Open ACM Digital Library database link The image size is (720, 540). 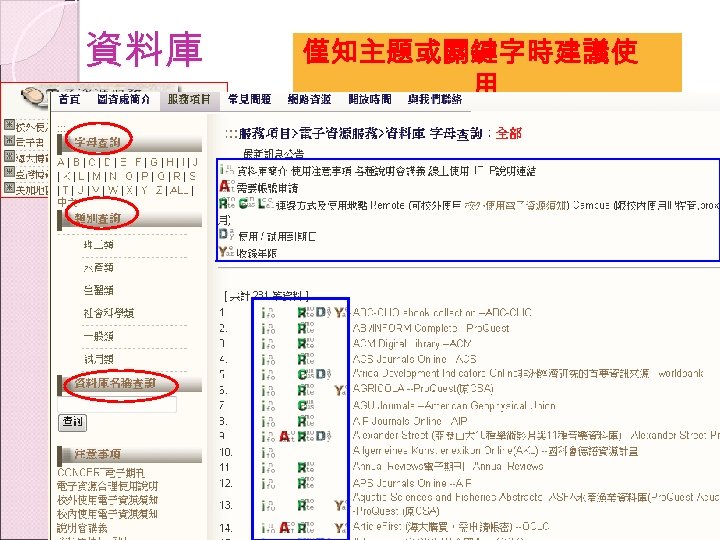[412, 343]
